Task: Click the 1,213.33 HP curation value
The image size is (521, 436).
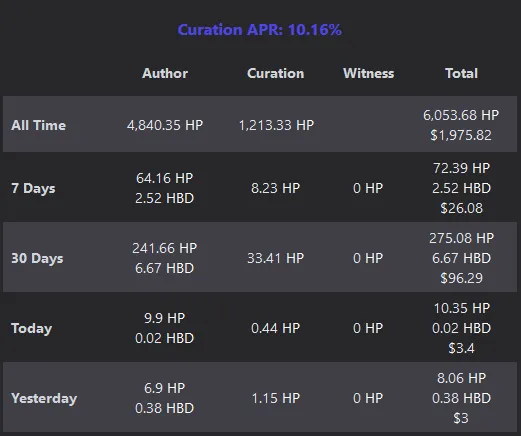Action: click(276, 125)
